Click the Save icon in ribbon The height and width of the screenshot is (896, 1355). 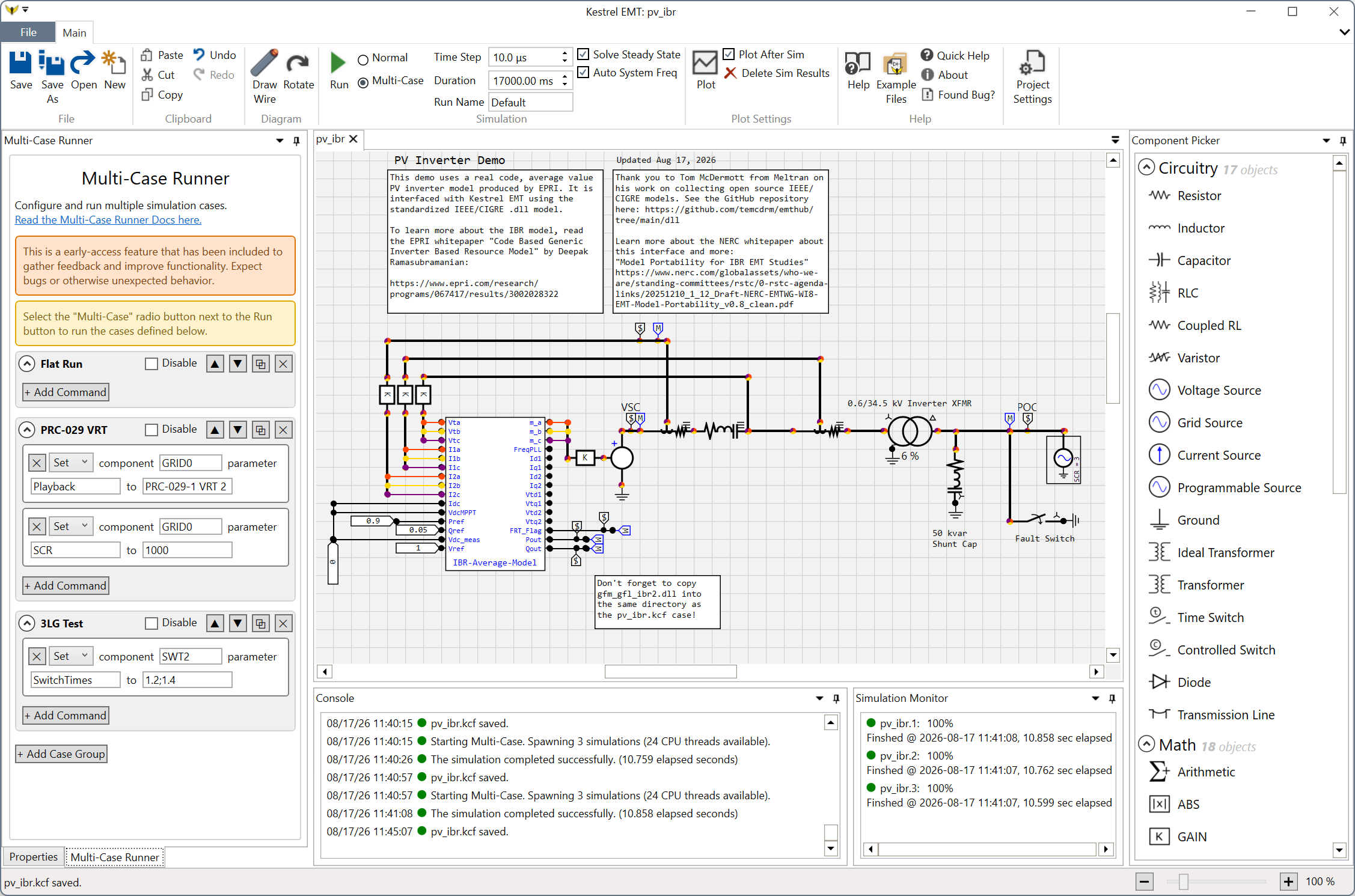pos(20,62)
